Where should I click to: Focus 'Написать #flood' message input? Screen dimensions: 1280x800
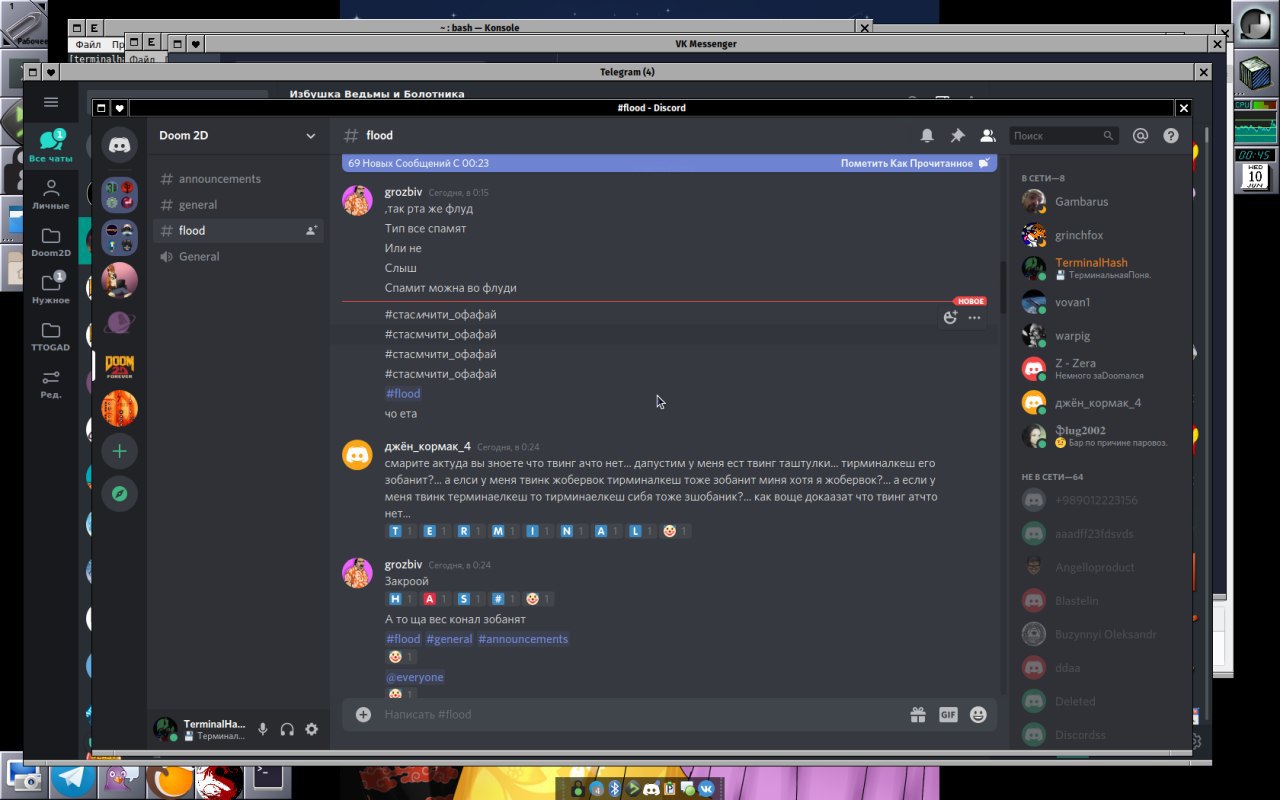pyautogui.click(x=640, y=714)
